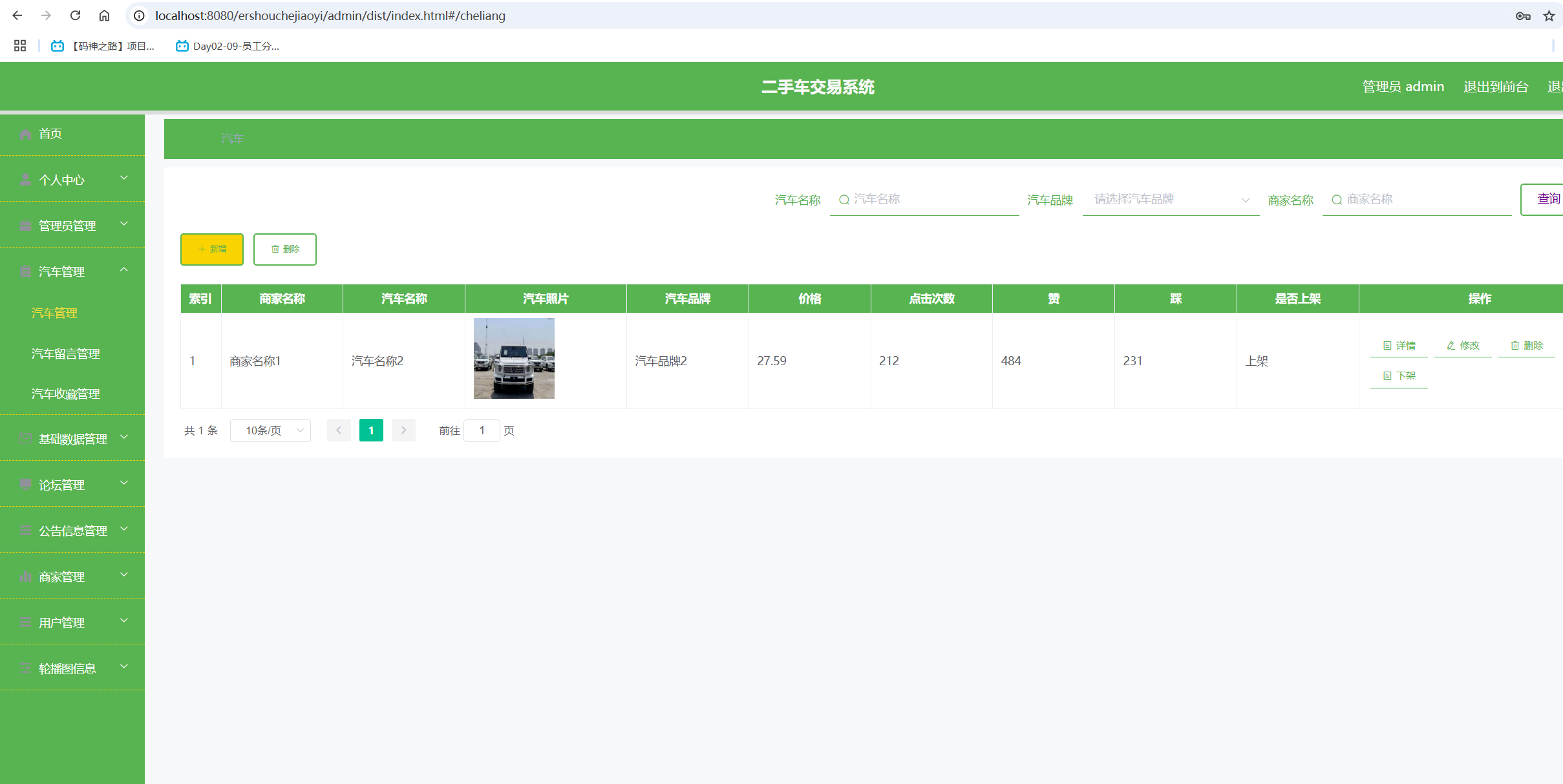Click the 汽车管理 clipboard icon
The image size is (1563, 784).
click(25, 271)
